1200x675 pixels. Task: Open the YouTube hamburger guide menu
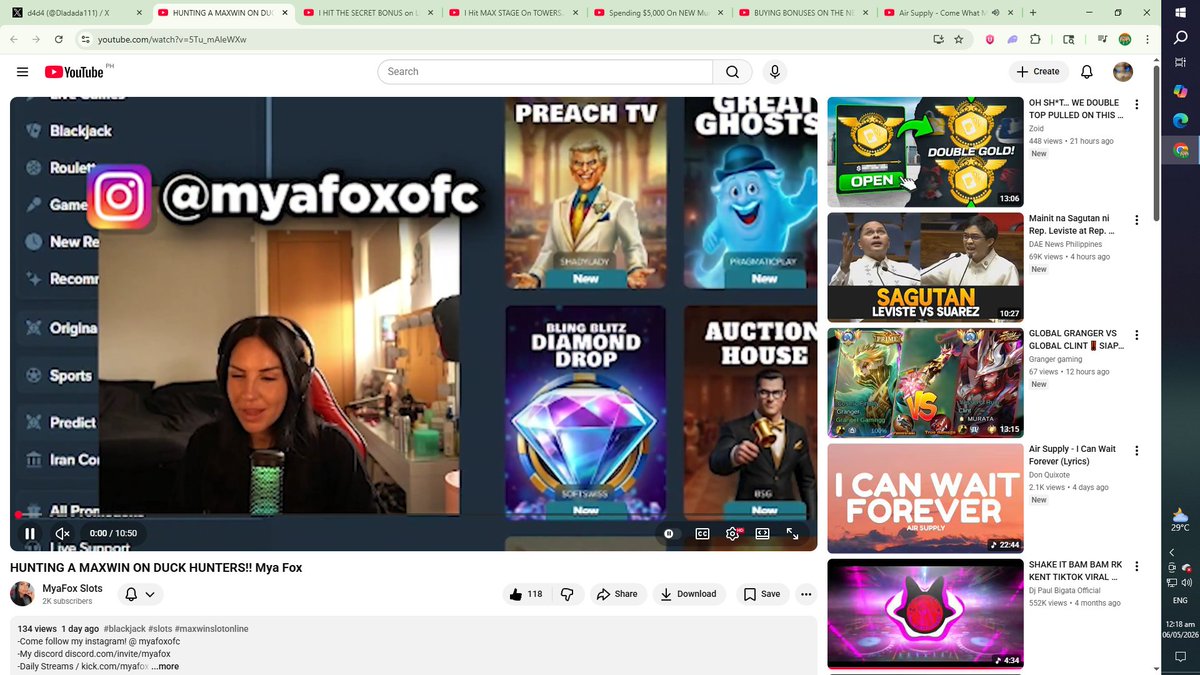pos(22,72)
